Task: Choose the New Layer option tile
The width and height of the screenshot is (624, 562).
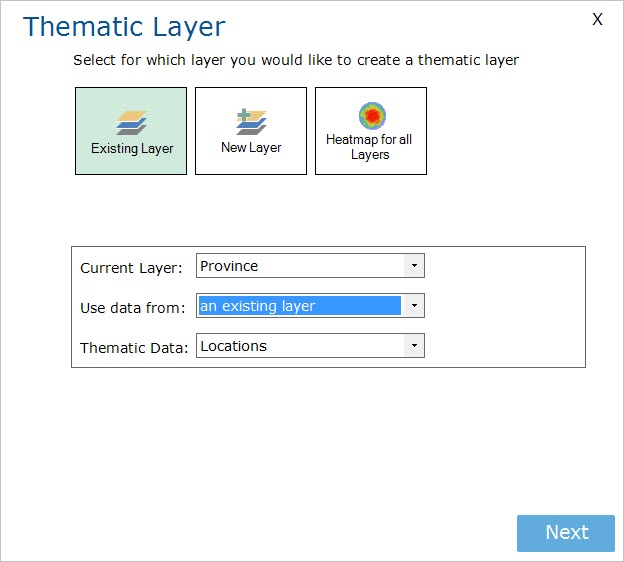Action: 251,131
